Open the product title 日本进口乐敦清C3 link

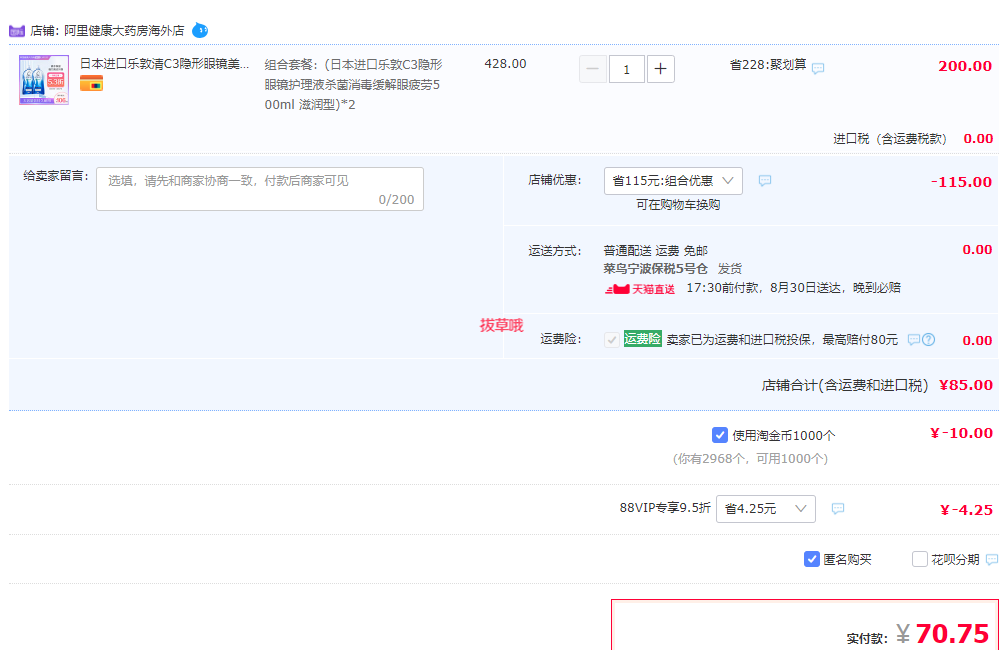(x=164, y=64)
